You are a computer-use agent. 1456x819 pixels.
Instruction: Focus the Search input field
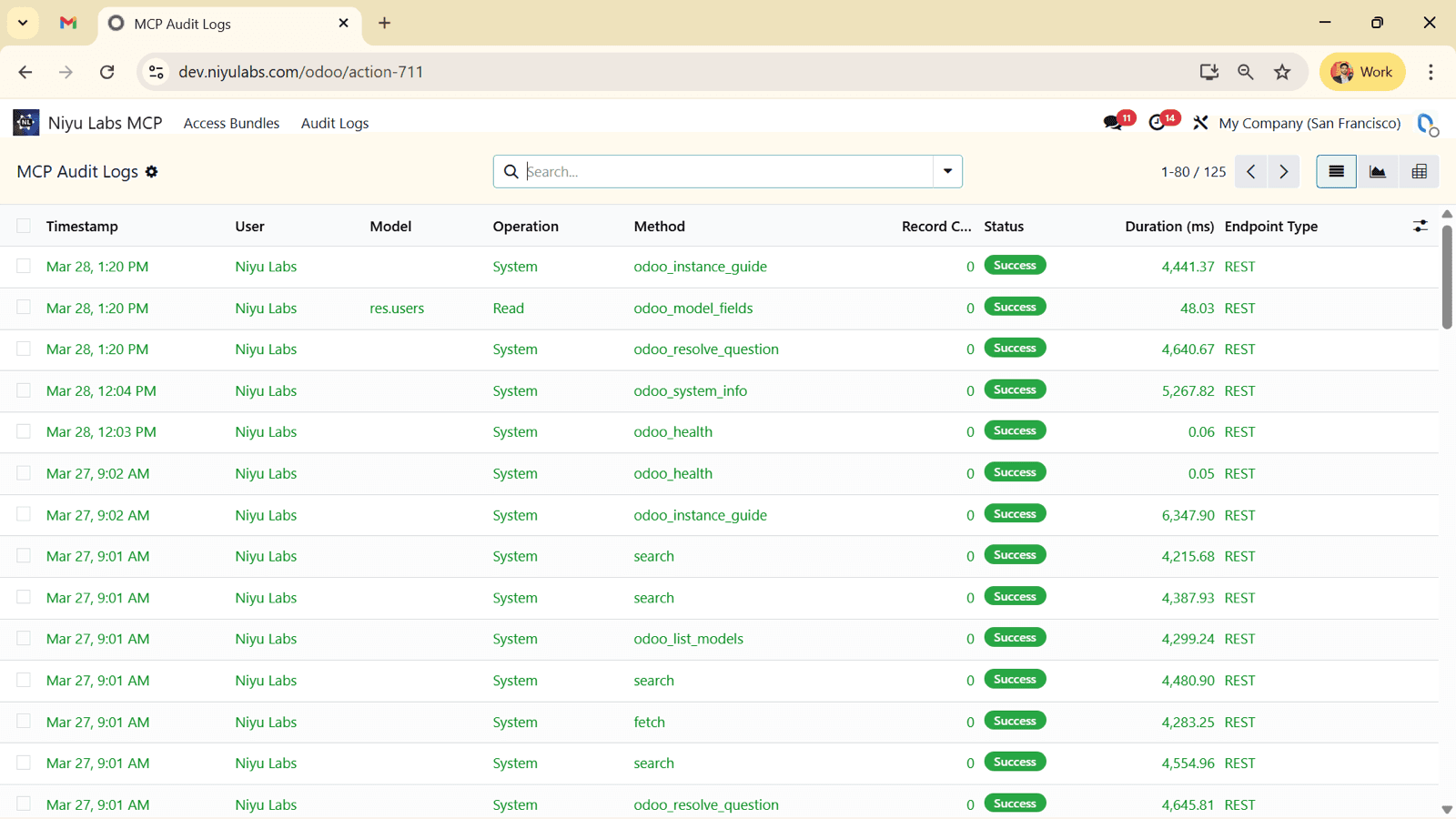tap(728, 171)
